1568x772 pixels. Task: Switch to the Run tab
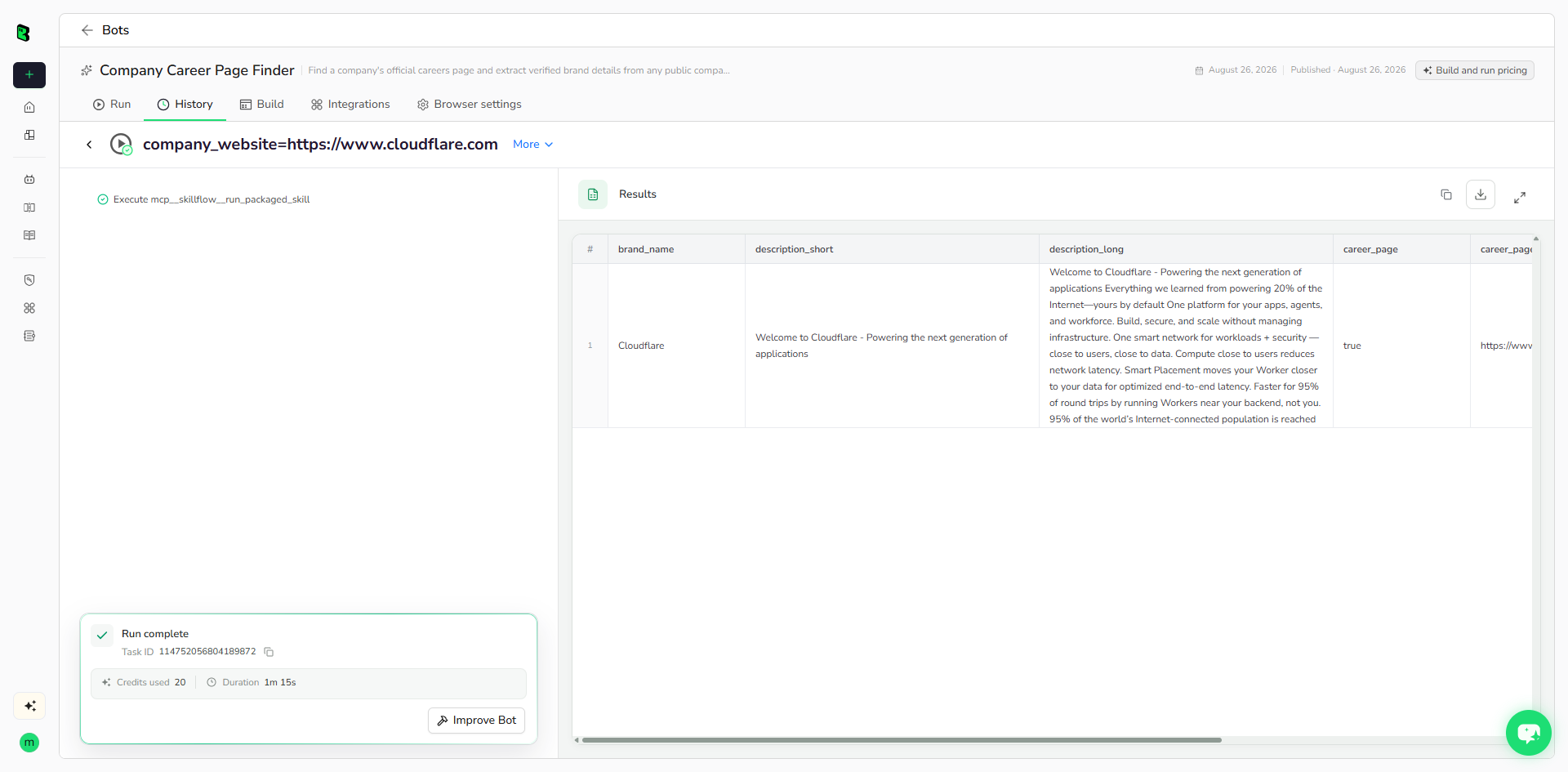pos(112,105)
